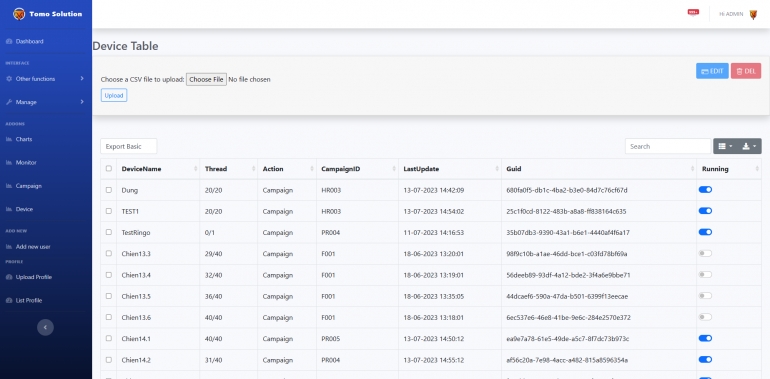Open the Campaign sidebar menu item

click(x=28, y=186)
